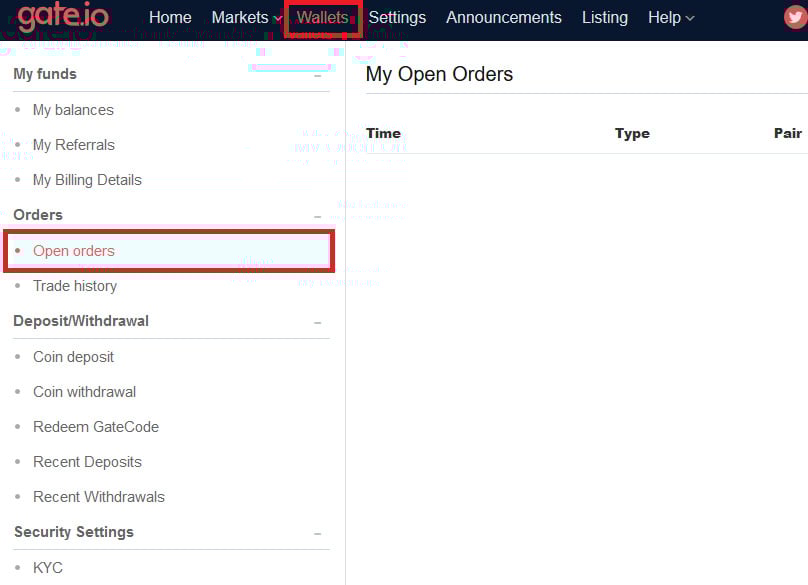The width and height of the screenshot is (808, 585).
Task: Open the Announcements page
Action: click(503, 18)
